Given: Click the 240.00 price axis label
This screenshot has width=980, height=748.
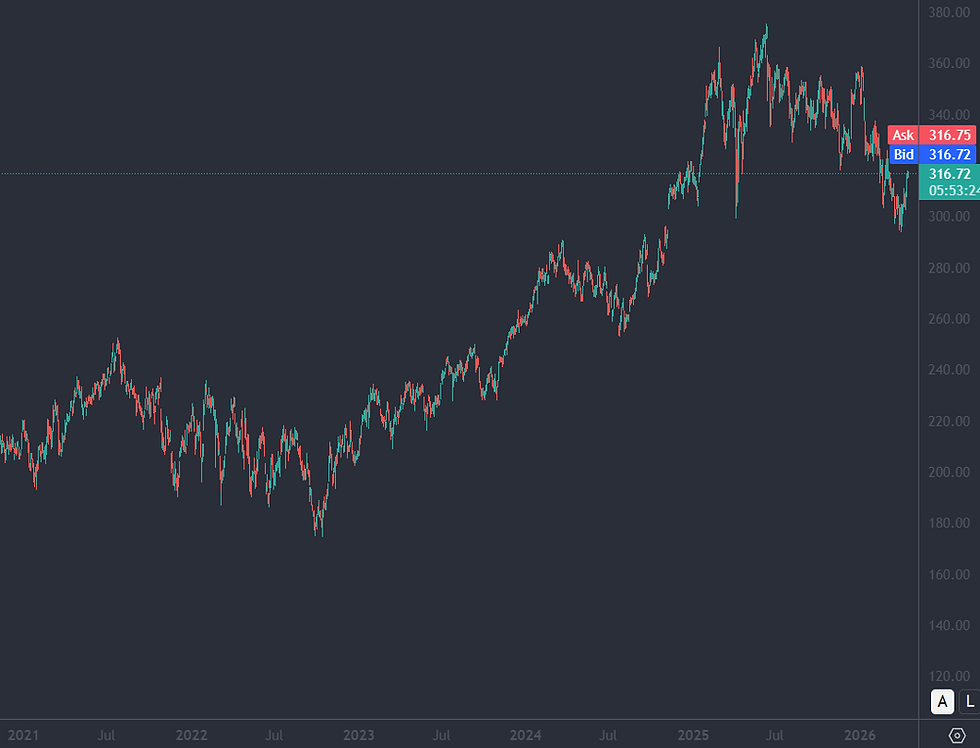Looking at the screenshot, I should point(949,369).
